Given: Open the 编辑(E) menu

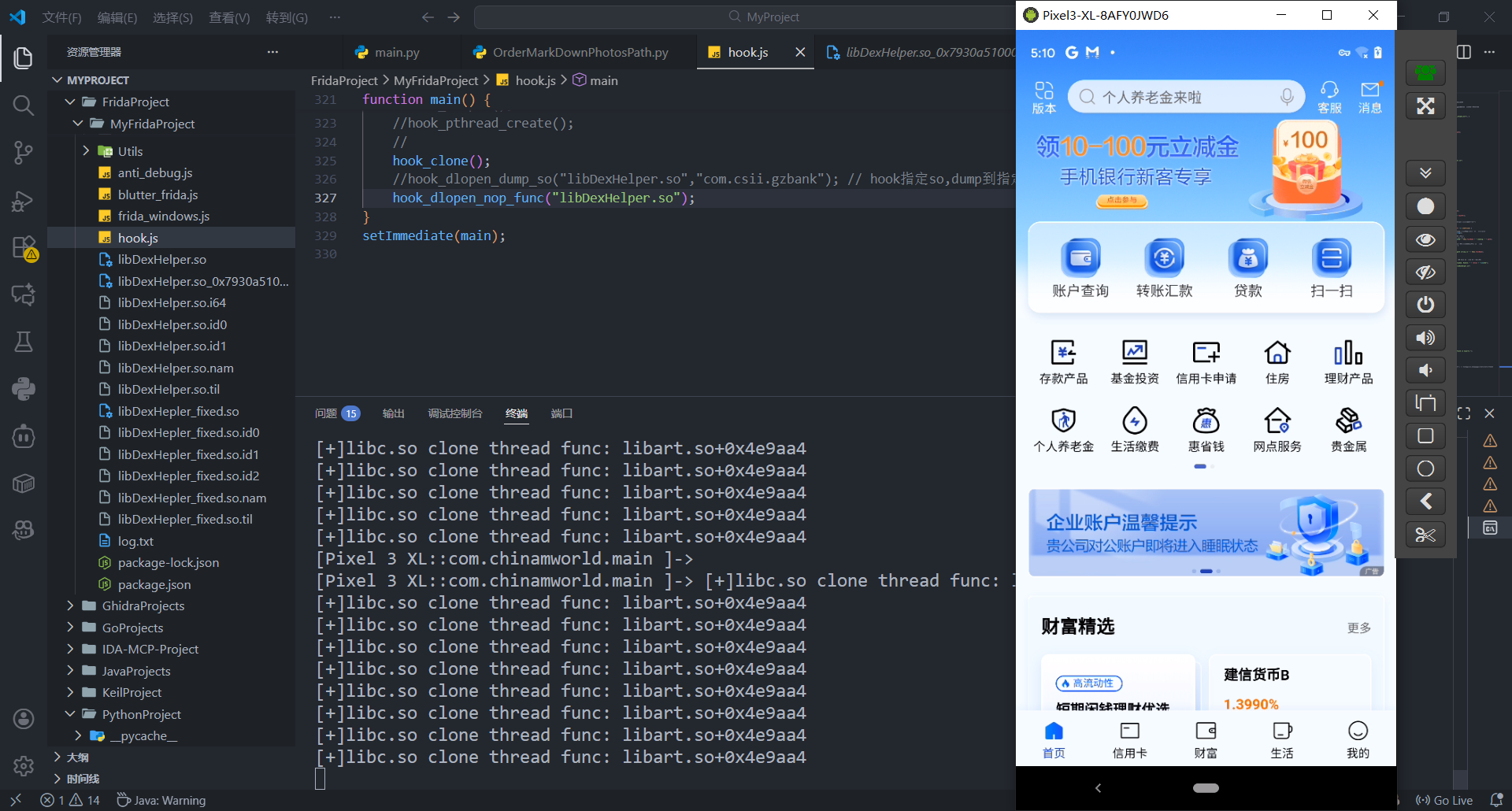Looking at the screenshot, I should [x=117, y=17].
